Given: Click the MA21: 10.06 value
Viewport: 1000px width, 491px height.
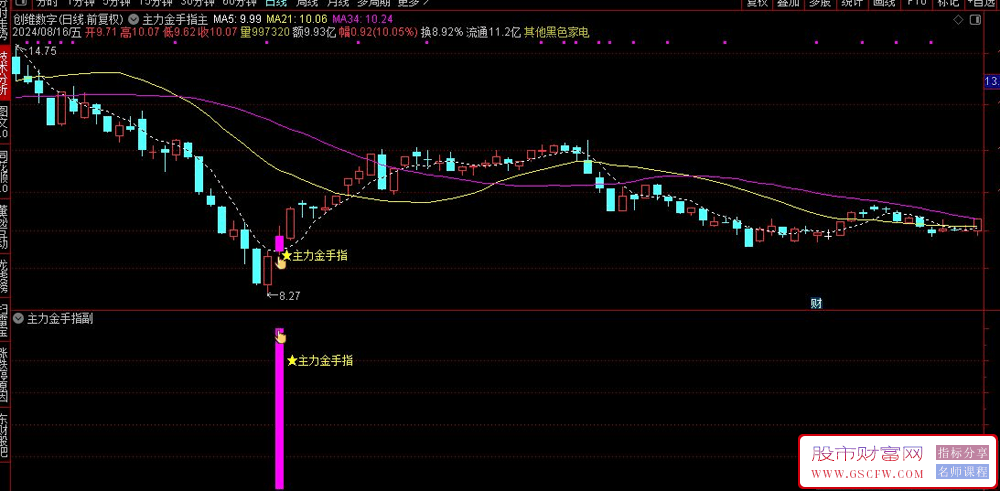Looking at the screenshot, I should tap(297, 18).
